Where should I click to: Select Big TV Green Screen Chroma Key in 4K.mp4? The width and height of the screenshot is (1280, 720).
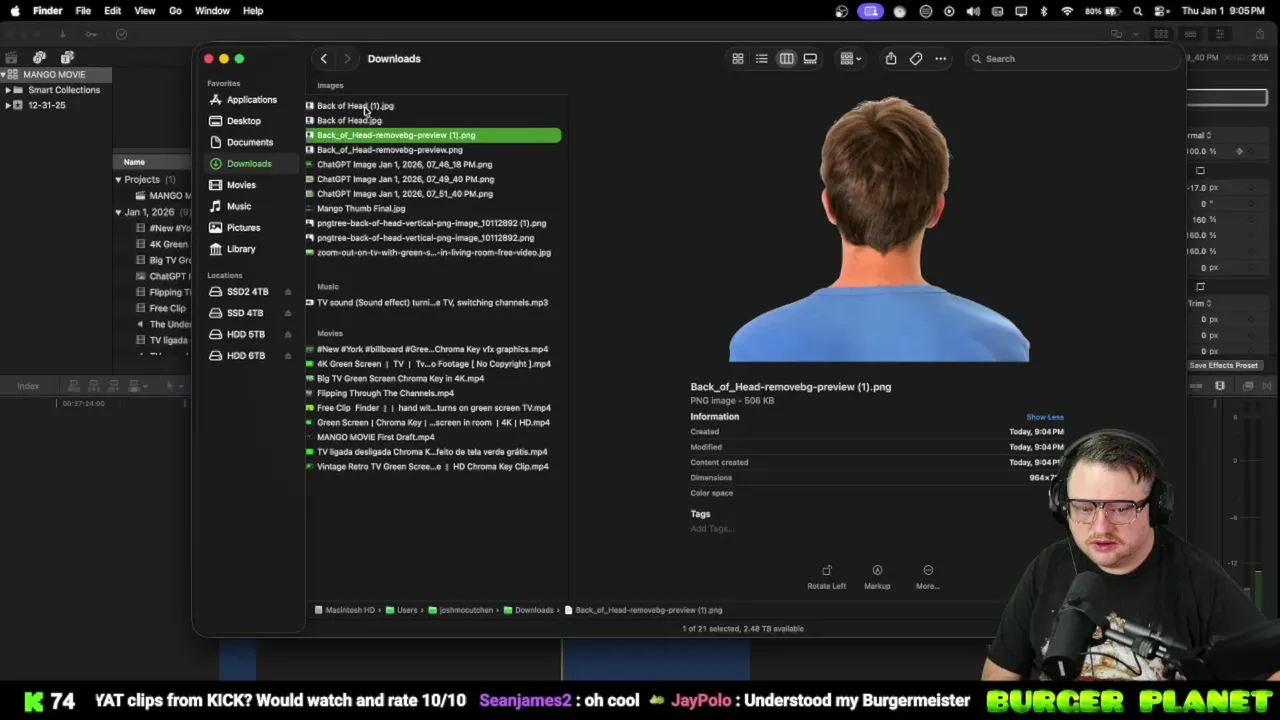400,379
